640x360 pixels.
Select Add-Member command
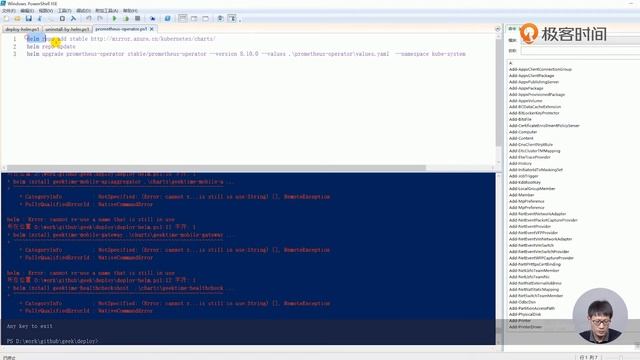[x=521, y=195]
